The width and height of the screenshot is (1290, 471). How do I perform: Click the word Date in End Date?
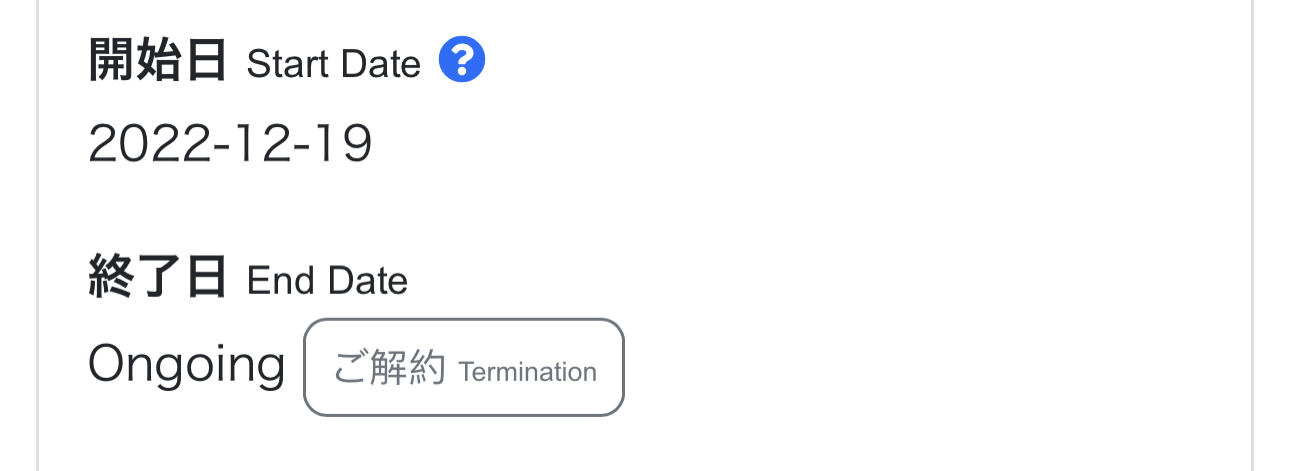(367, 281)
